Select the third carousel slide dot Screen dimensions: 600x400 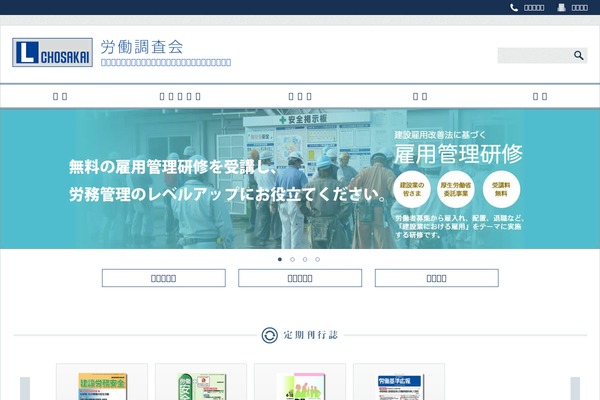[x=305, y=260]
